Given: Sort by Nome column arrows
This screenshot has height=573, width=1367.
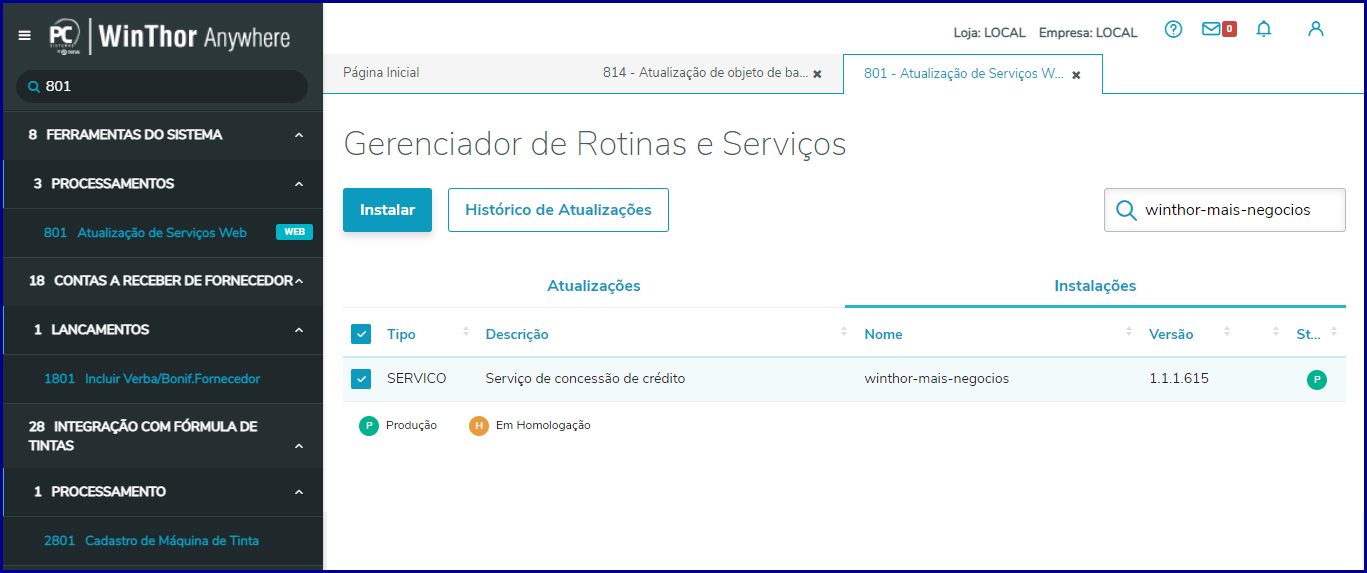Looking at the screenshot, I should click(x=1129, y=332).
